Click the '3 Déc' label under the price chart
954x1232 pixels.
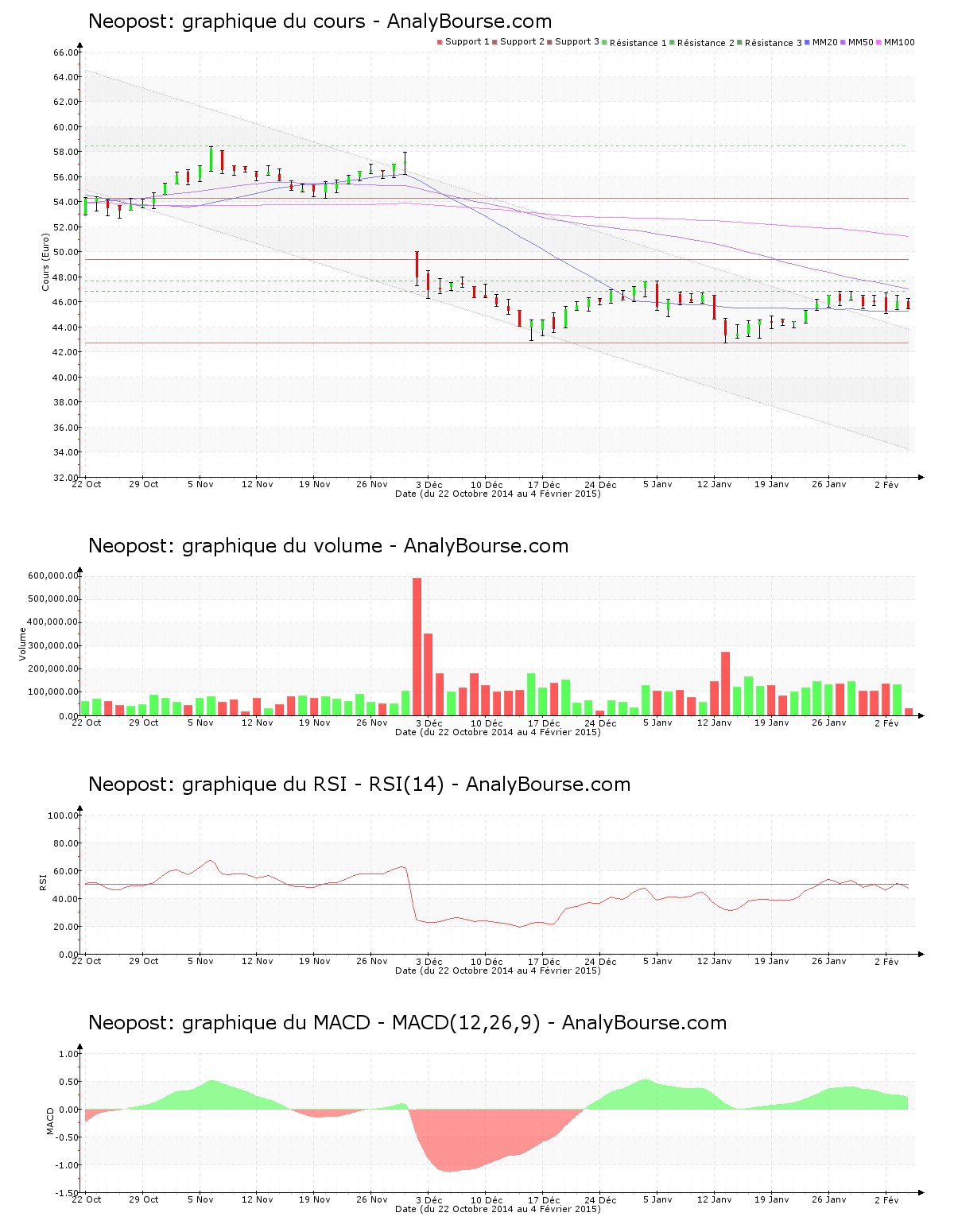click(x=429, y=484)
